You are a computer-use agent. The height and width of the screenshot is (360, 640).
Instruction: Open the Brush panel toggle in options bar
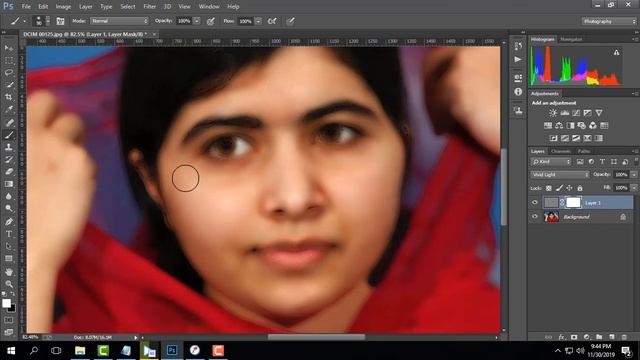point(60,21)
